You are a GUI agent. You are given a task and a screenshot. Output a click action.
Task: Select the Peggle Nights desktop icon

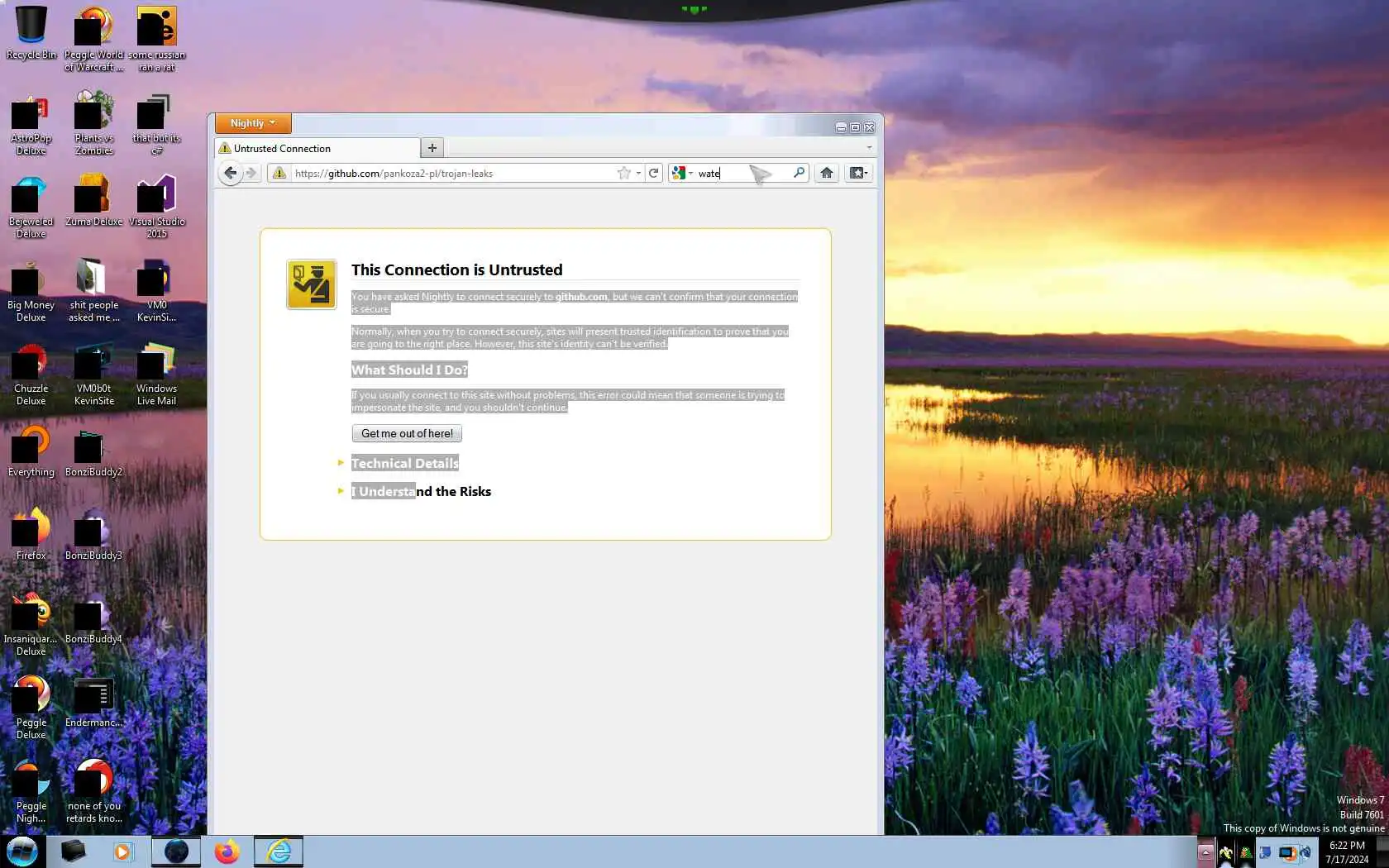click(31, 791)
